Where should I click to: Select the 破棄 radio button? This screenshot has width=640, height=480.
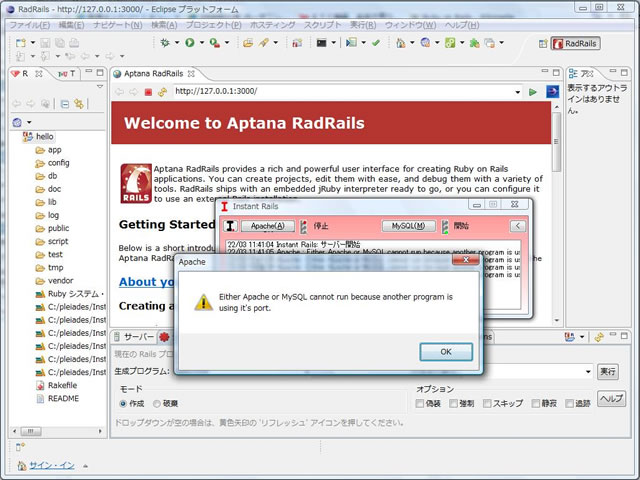point(157,403)
